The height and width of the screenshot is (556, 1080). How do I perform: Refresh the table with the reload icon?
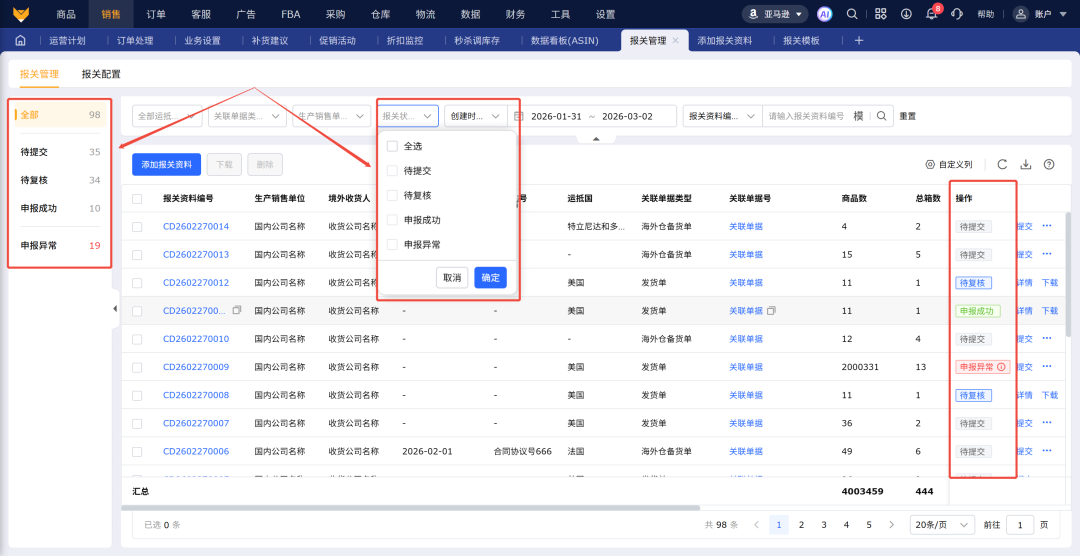1002,164
